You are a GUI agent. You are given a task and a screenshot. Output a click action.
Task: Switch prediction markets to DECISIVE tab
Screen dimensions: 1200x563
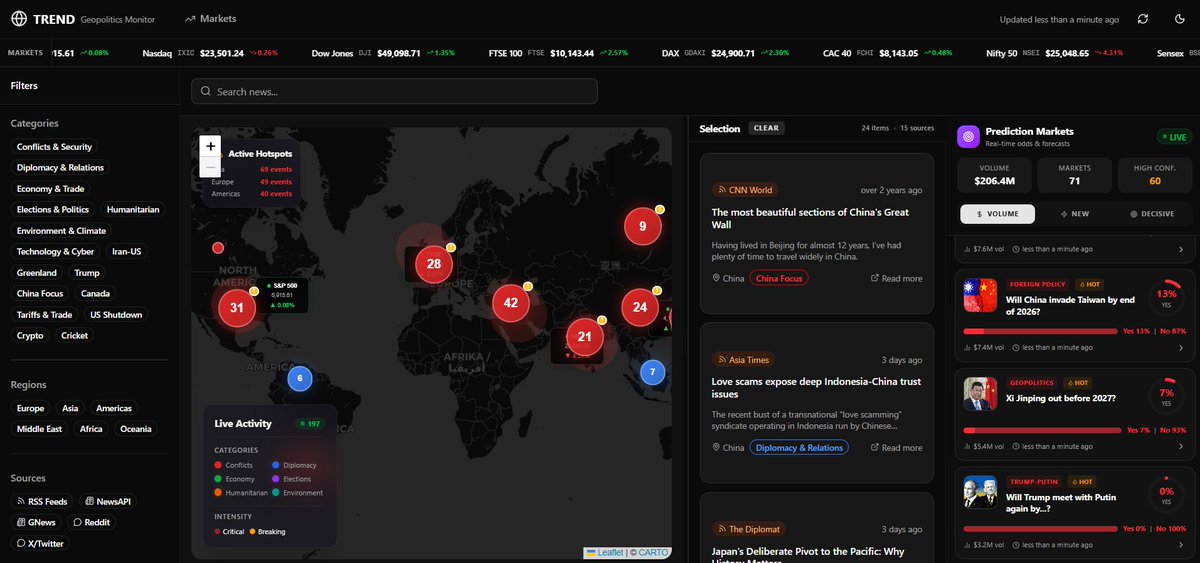1151,214
